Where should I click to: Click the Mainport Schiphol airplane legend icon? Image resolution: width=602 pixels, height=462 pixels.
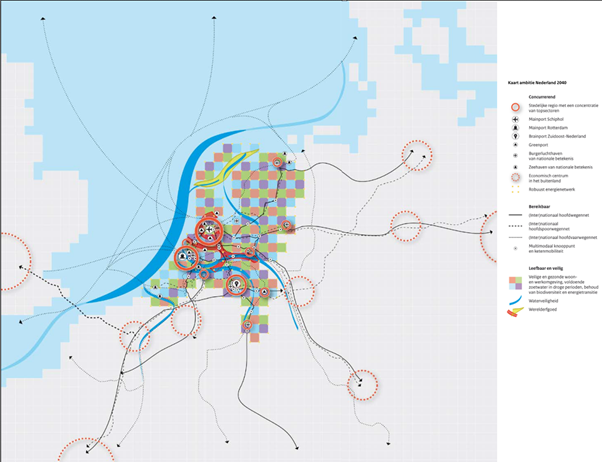tap(515, 119)
